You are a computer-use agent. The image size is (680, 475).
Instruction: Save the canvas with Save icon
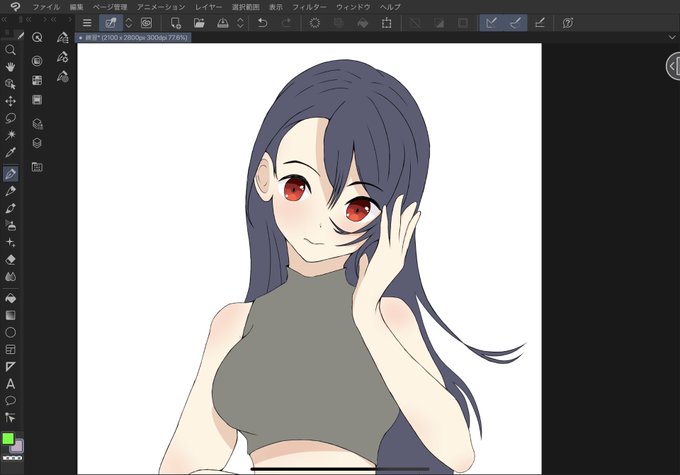coord(222,23)
